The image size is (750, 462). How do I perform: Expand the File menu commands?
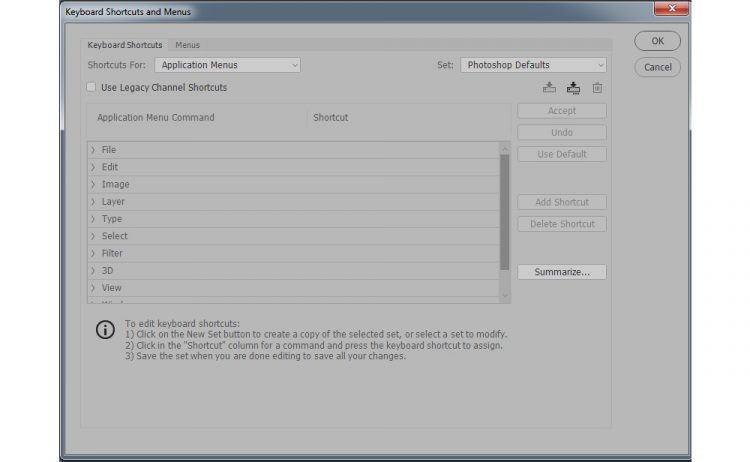pyautogui.click(x=93, y=150)
